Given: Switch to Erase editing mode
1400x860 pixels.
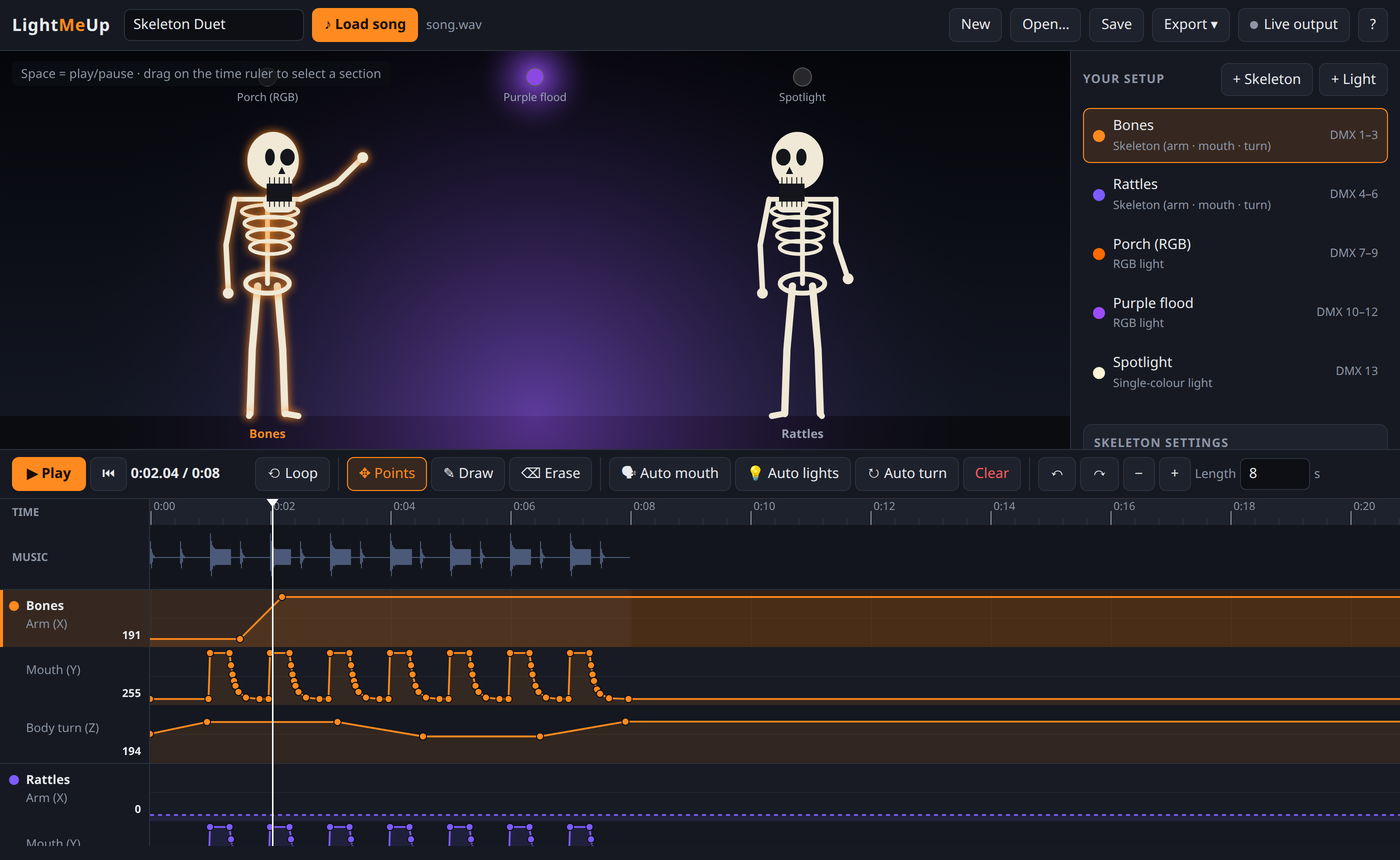Looking at the screenshot, I should click(x=551, y=473).
